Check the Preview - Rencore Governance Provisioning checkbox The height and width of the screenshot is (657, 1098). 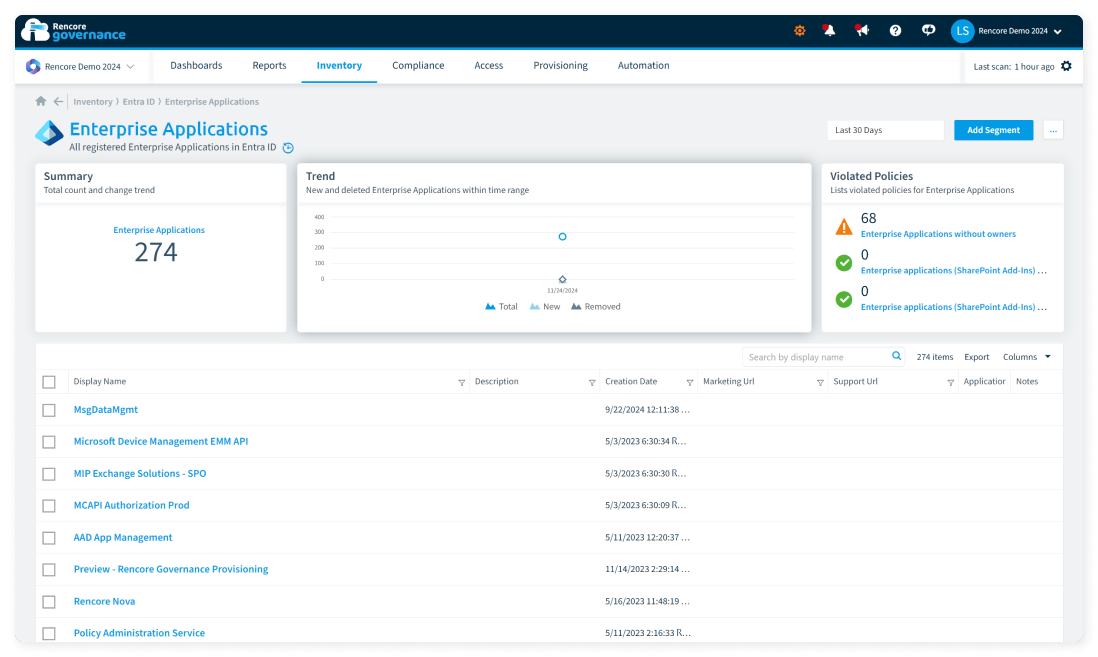(49, 569)
